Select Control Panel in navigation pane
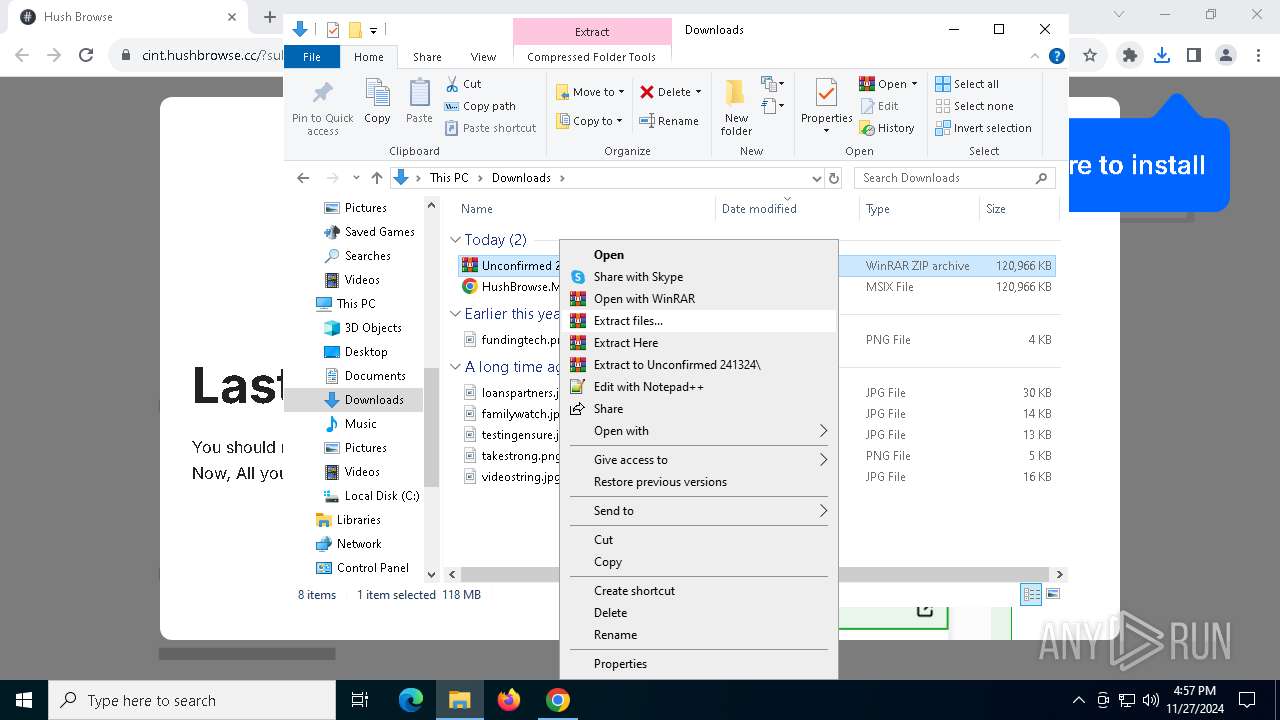The height and width of the screenshot is (720, 1280). coord(363,568)
